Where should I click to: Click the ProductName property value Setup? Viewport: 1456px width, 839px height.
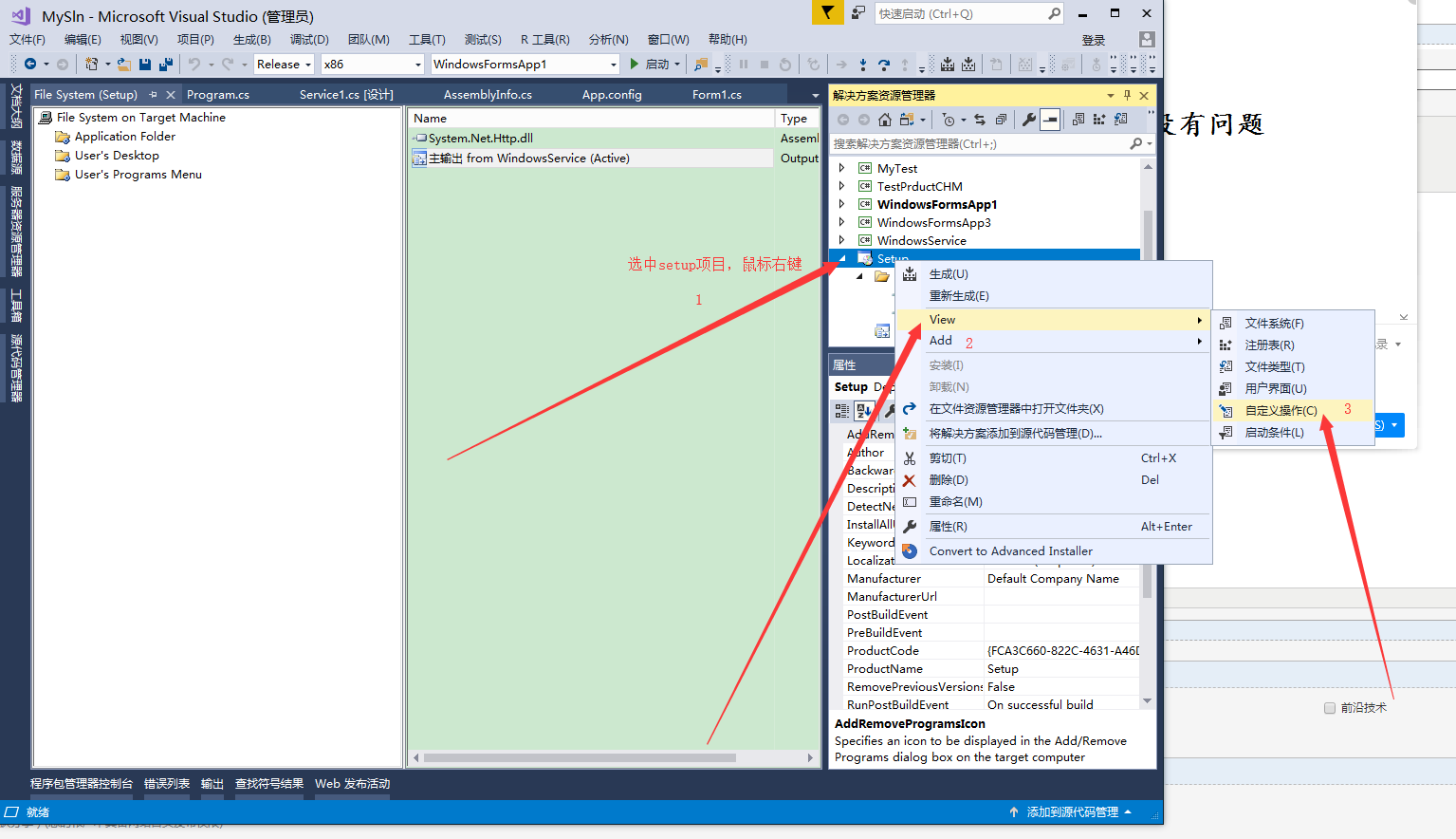pyautogui.click(x=1061, y=669)
